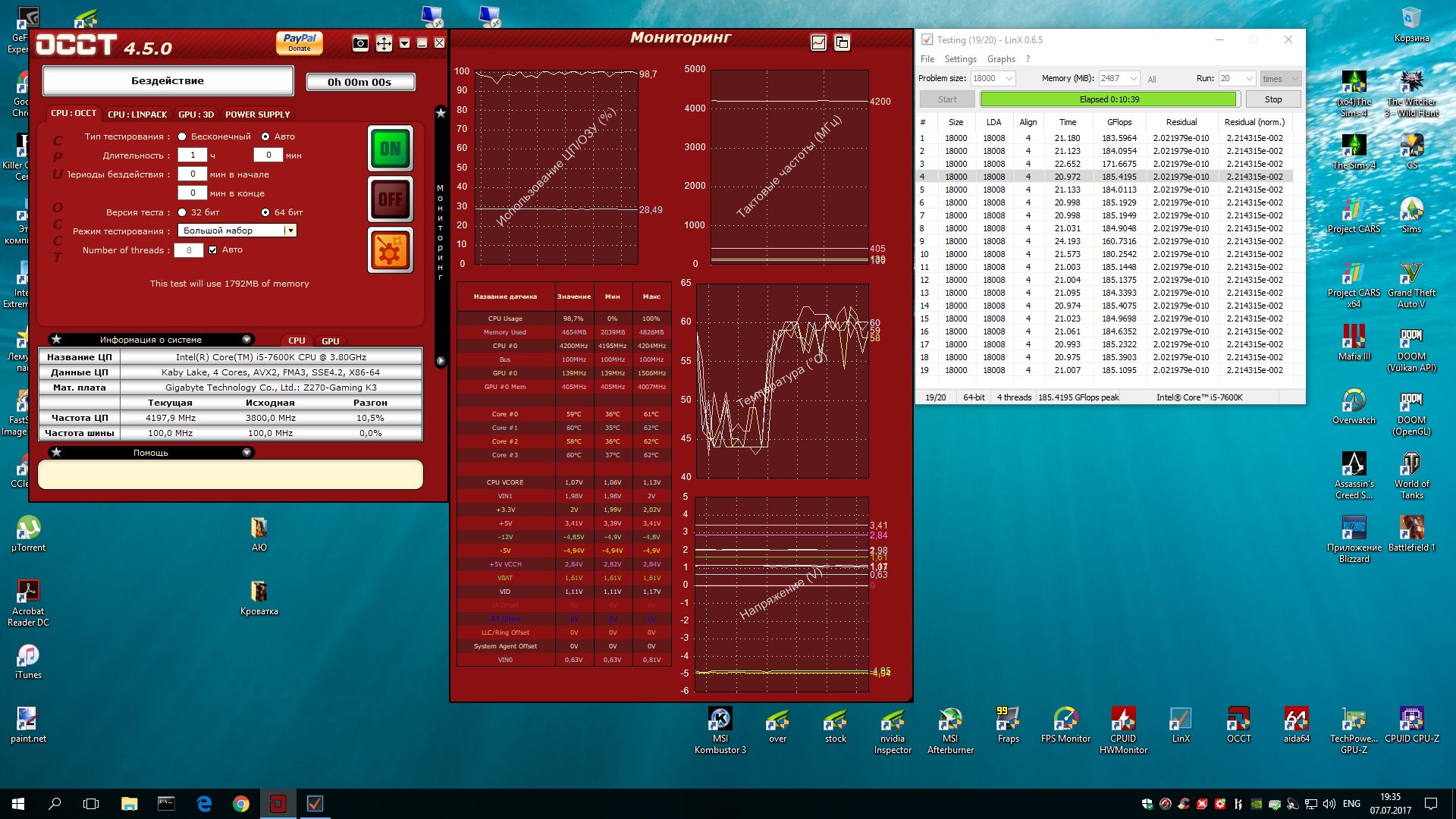The width and height of the screenshot is (1456, 819).
Task: Switch to the CPU:LINPACK tab
Action: pyautogui.click(x=137, y=115)
